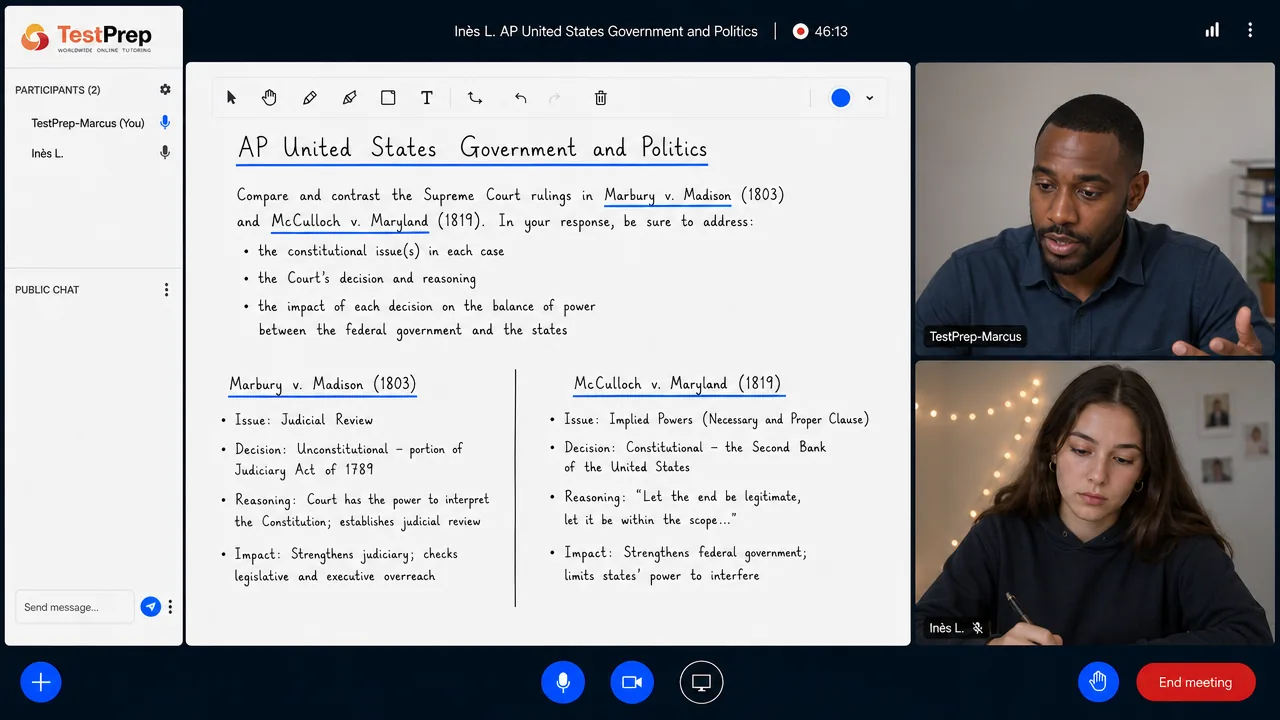Send the chat message

(x=151, y=607)
